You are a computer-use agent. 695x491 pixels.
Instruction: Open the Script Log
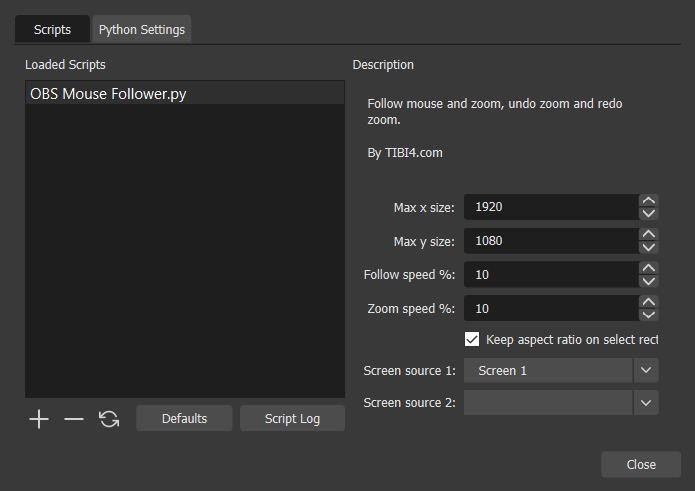pos(292,419)
